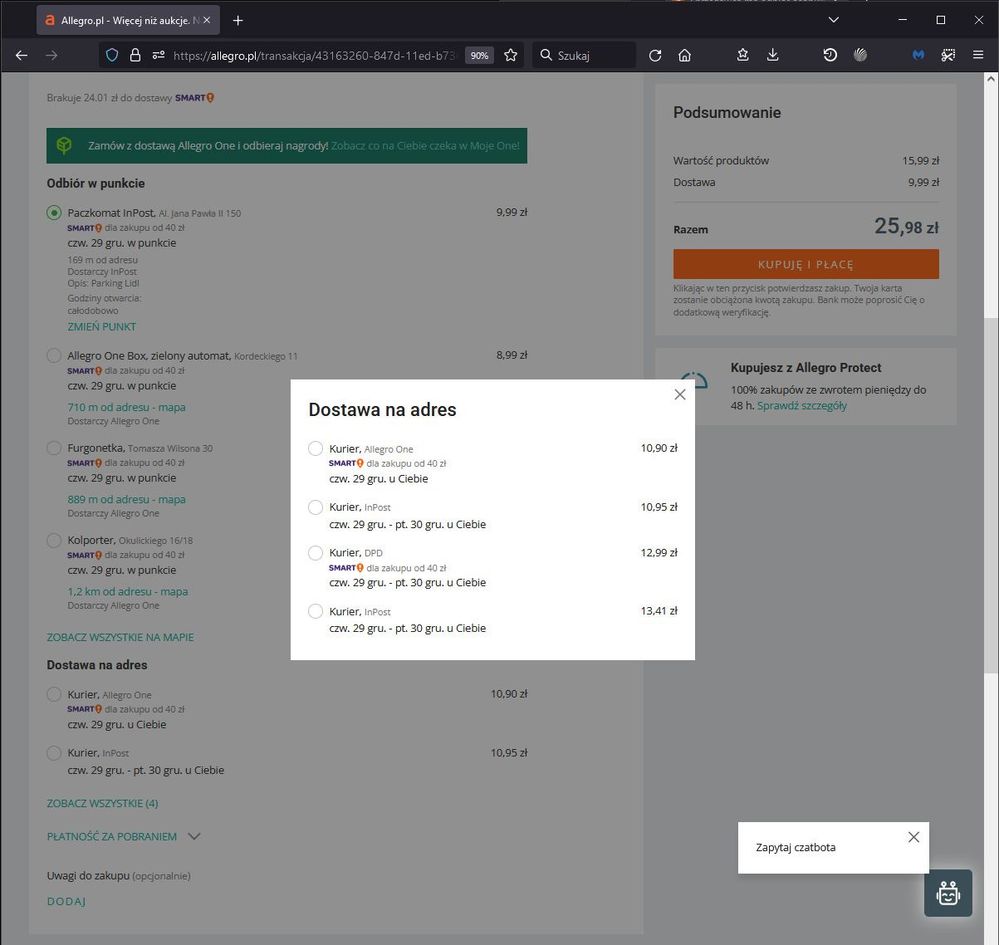Click ZOBACZ WSZYSTKIE (4) link
999x945 pixels.
[x=103, y=803]
